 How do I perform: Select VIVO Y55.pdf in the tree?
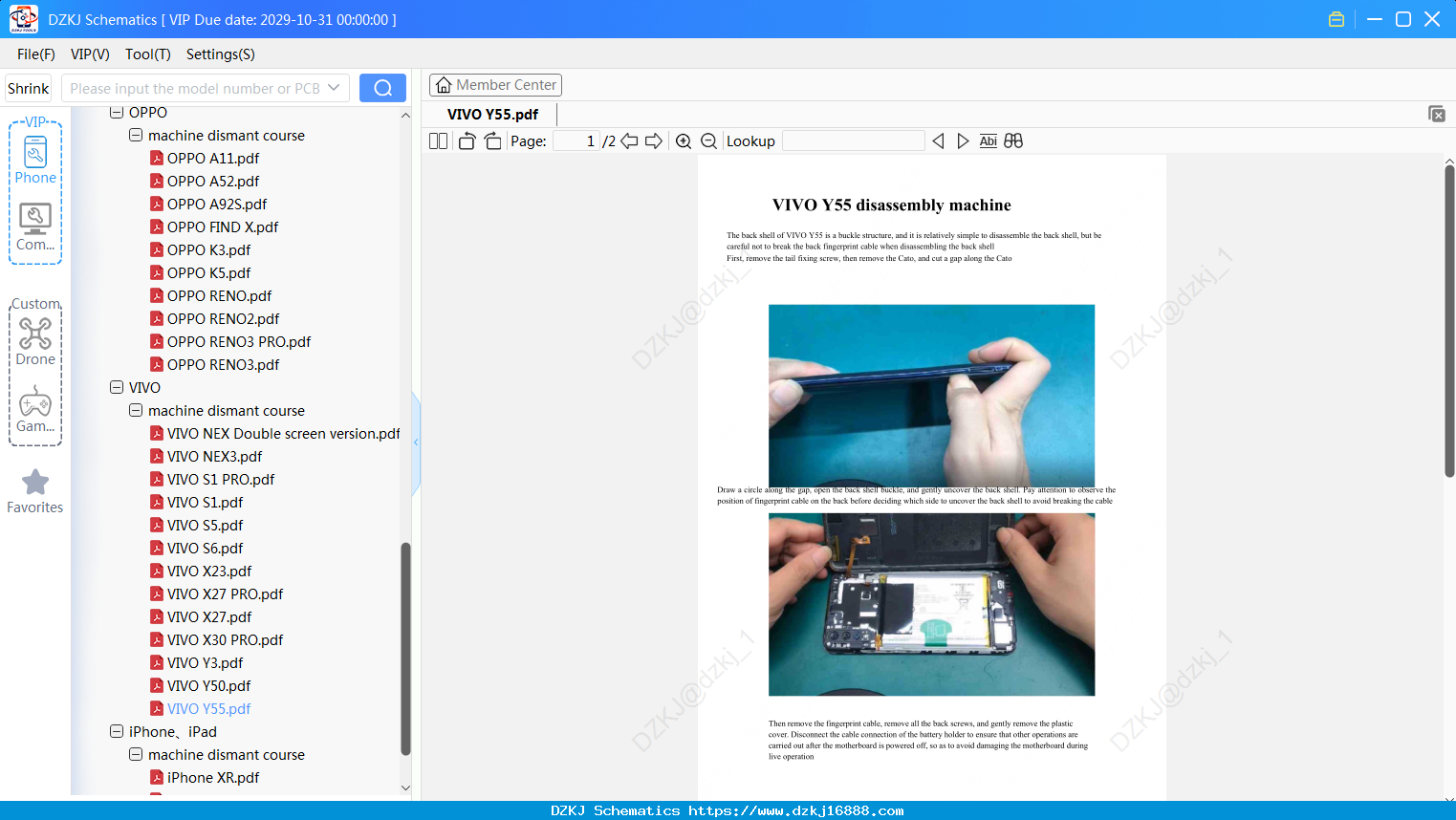point(209,708)
